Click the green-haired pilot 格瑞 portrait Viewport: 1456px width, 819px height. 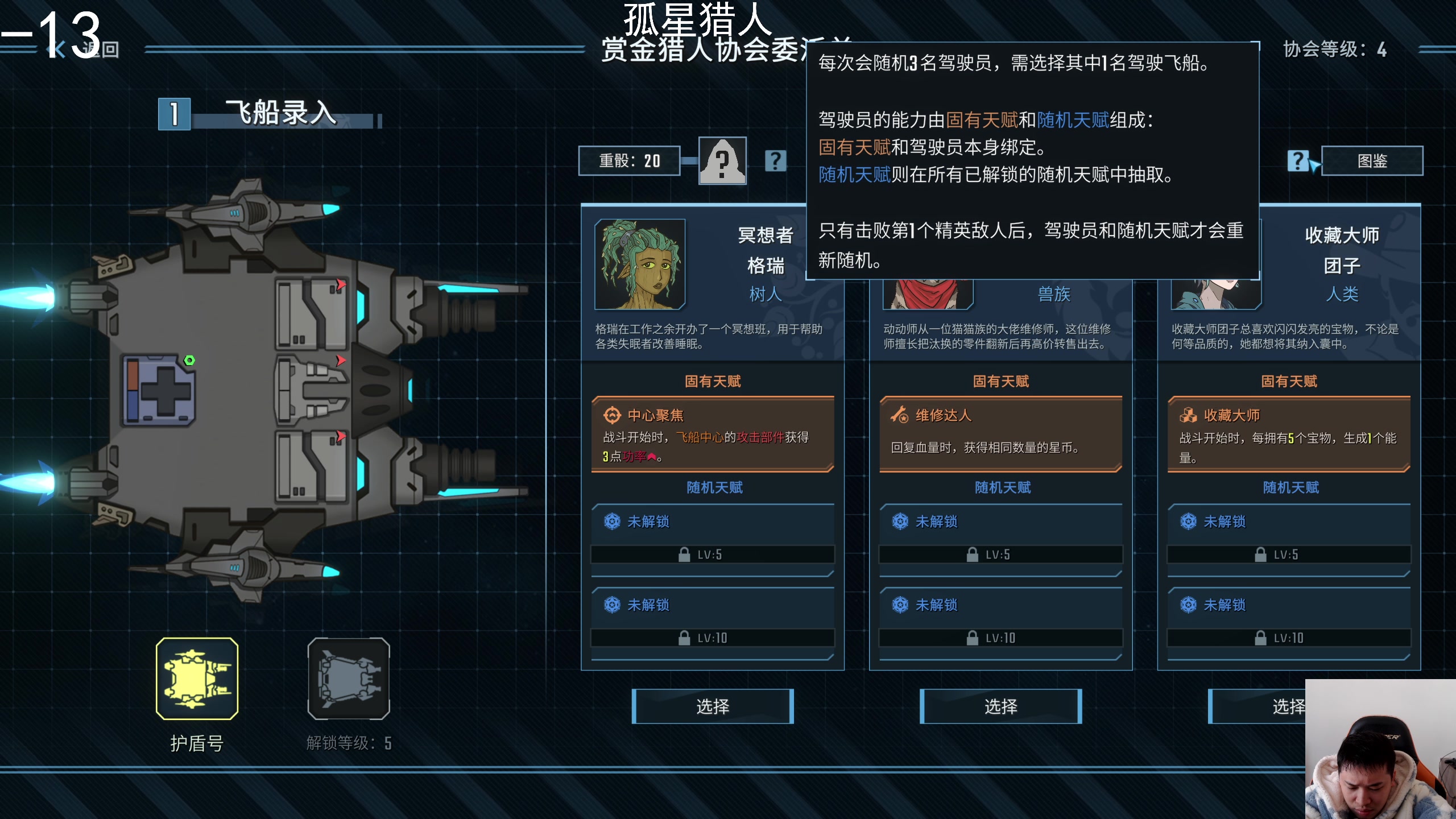[x=640, y=264]
